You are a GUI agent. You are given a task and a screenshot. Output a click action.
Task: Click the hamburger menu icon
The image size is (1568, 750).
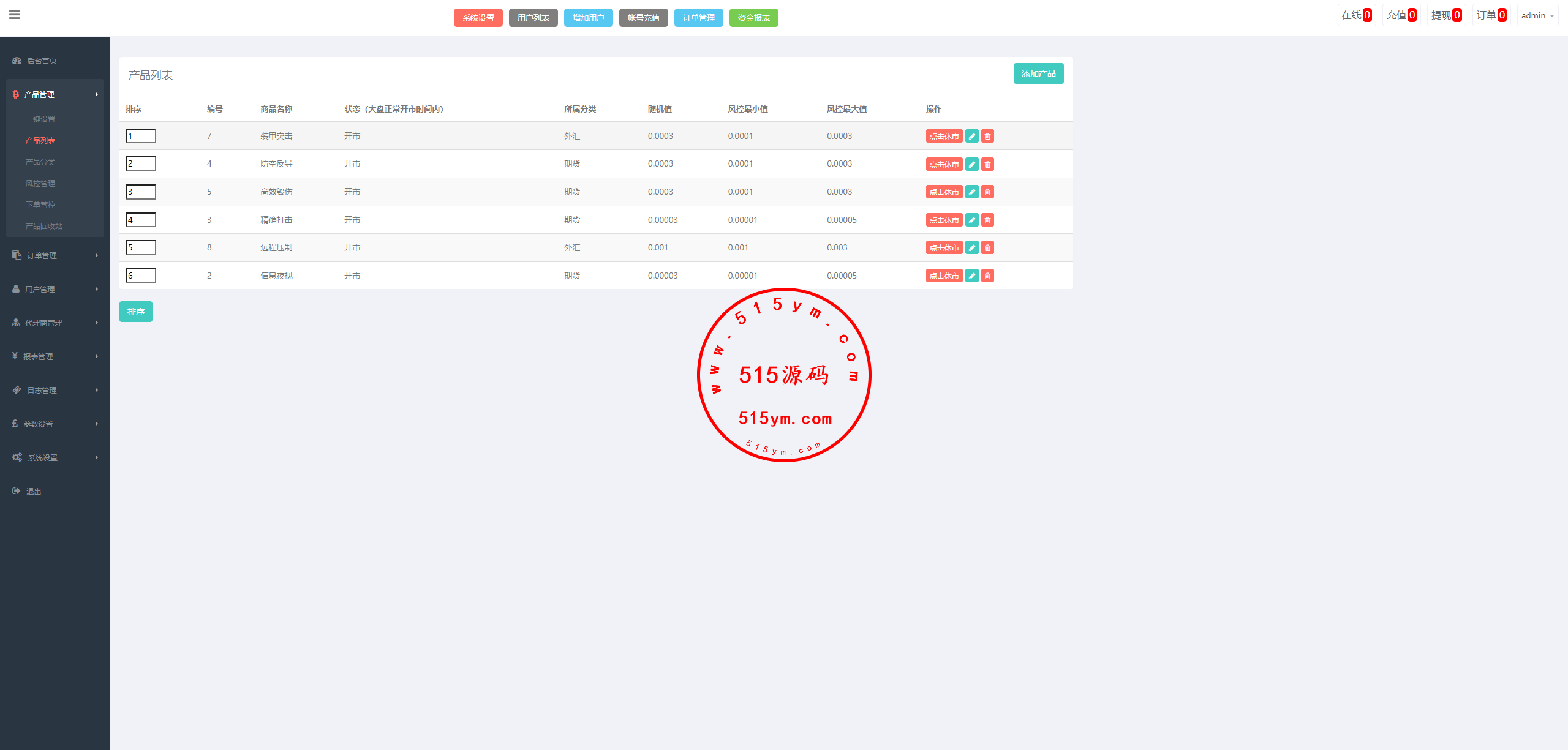click(x=15, y=15)
